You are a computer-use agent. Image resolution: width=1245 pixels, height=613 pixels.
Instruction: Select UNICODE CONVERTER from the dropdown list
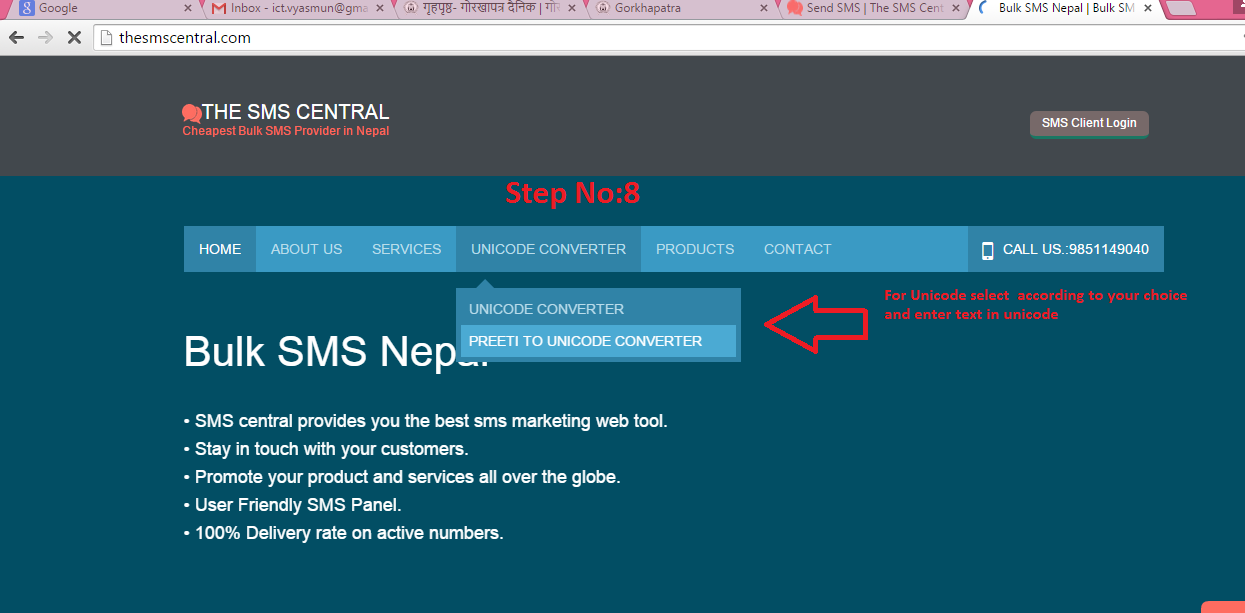tap(598, 309)
